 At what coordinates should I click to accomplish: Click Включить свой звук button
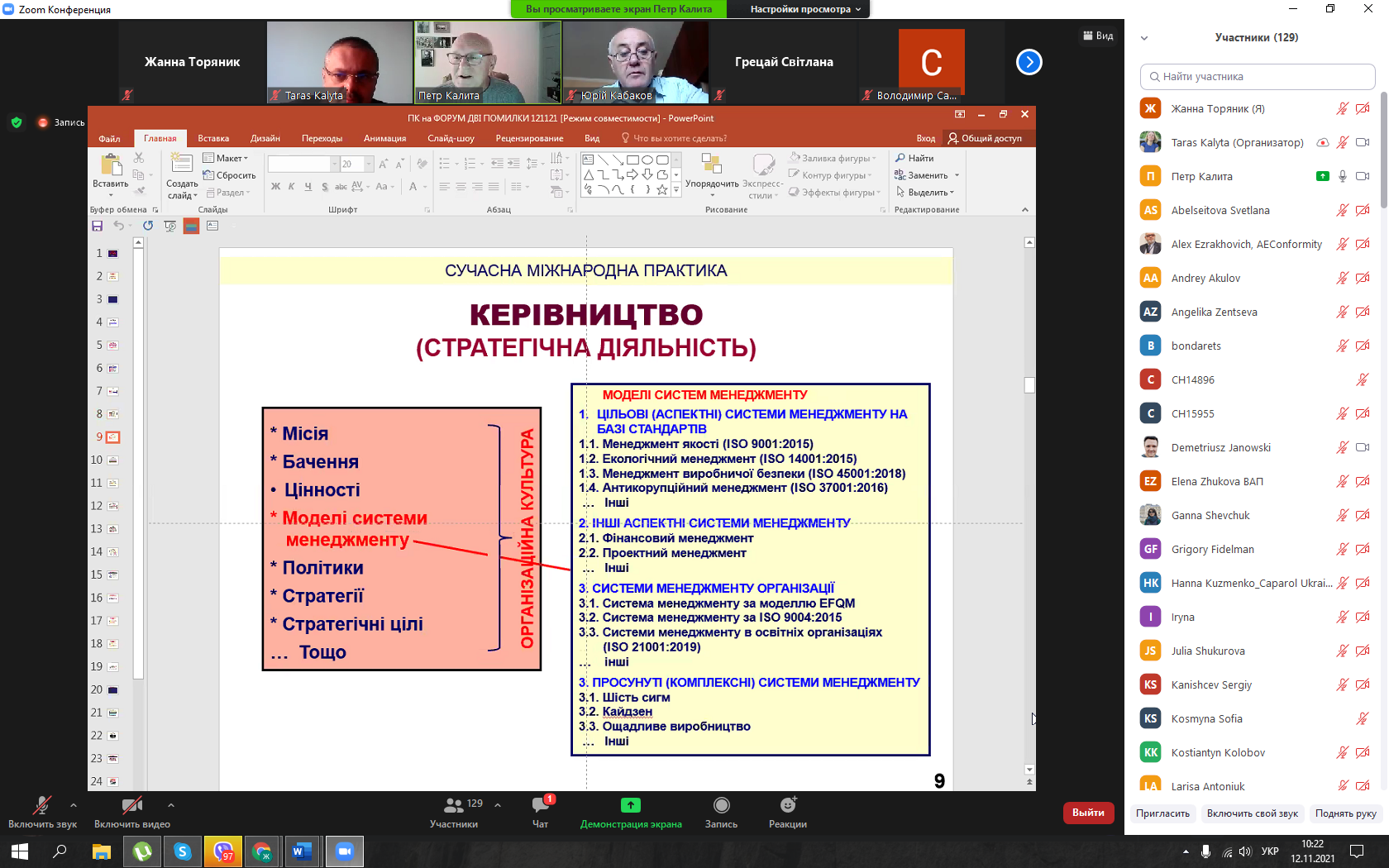pos(1252,813)
